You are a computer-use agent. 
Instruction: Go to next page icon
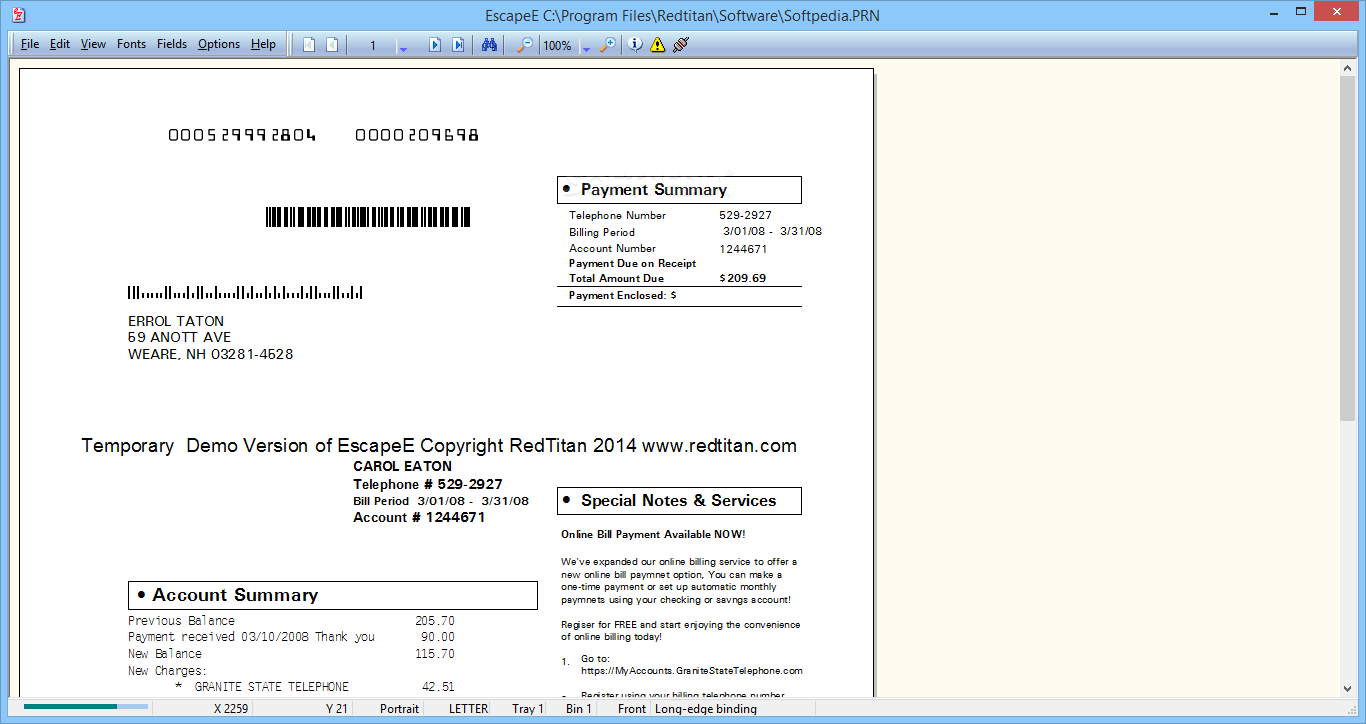(435, 45)
